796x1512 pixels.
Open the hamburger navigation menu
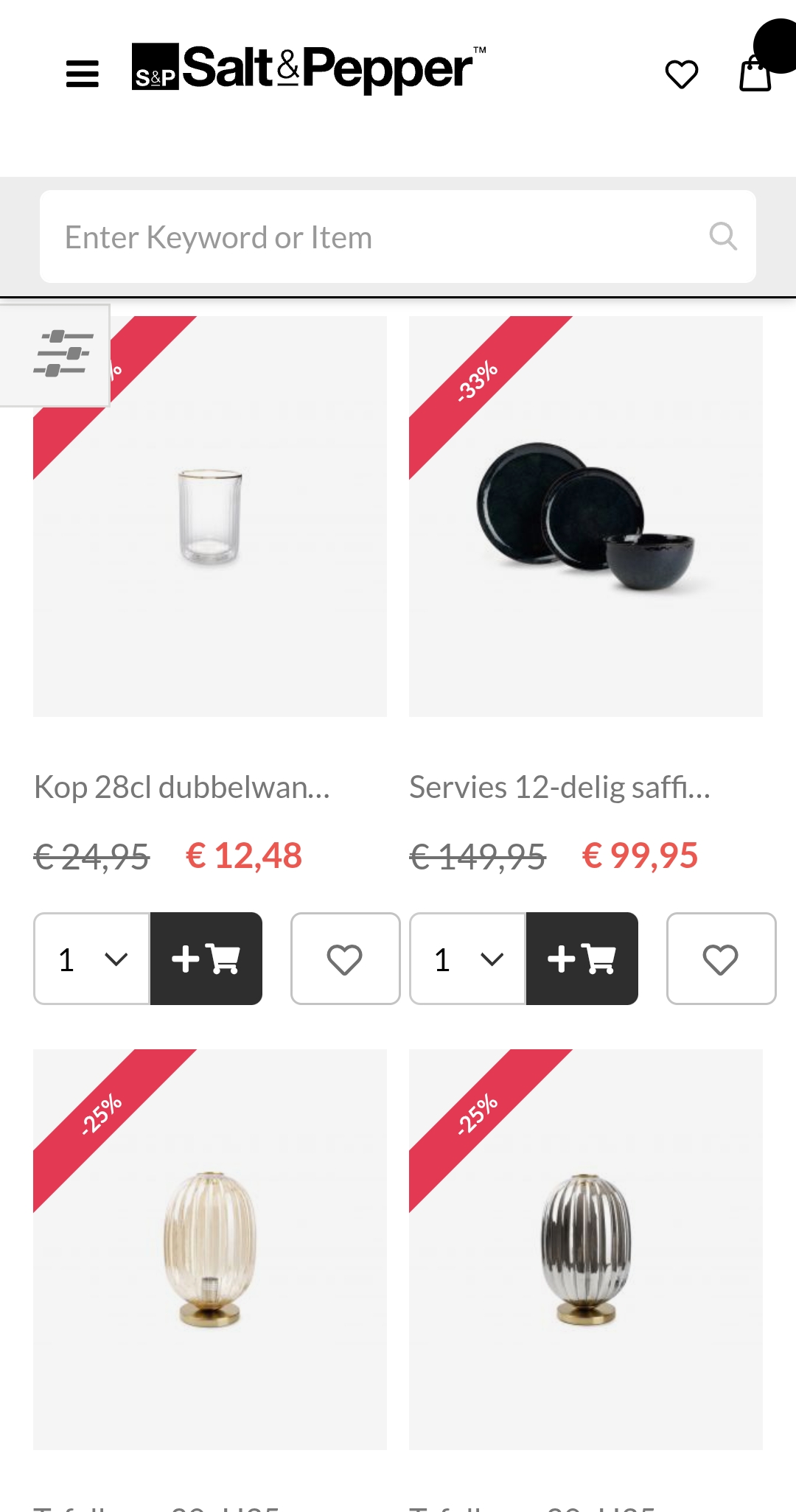pyautogui.click(x=83, y=74)
